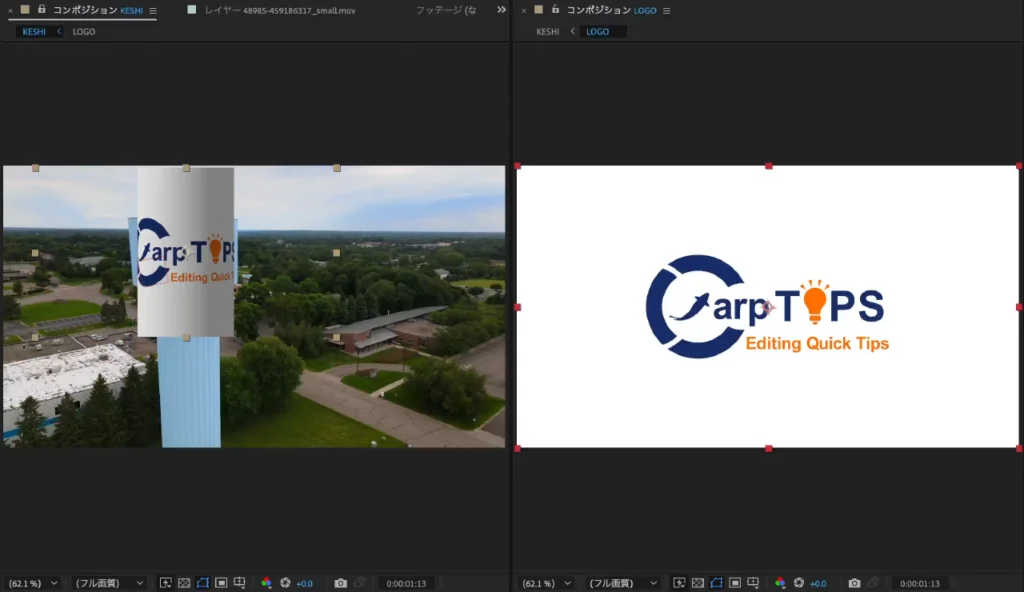Open the KESHI composition panel menu
The image size is (1024, 592).
point(153,10)
